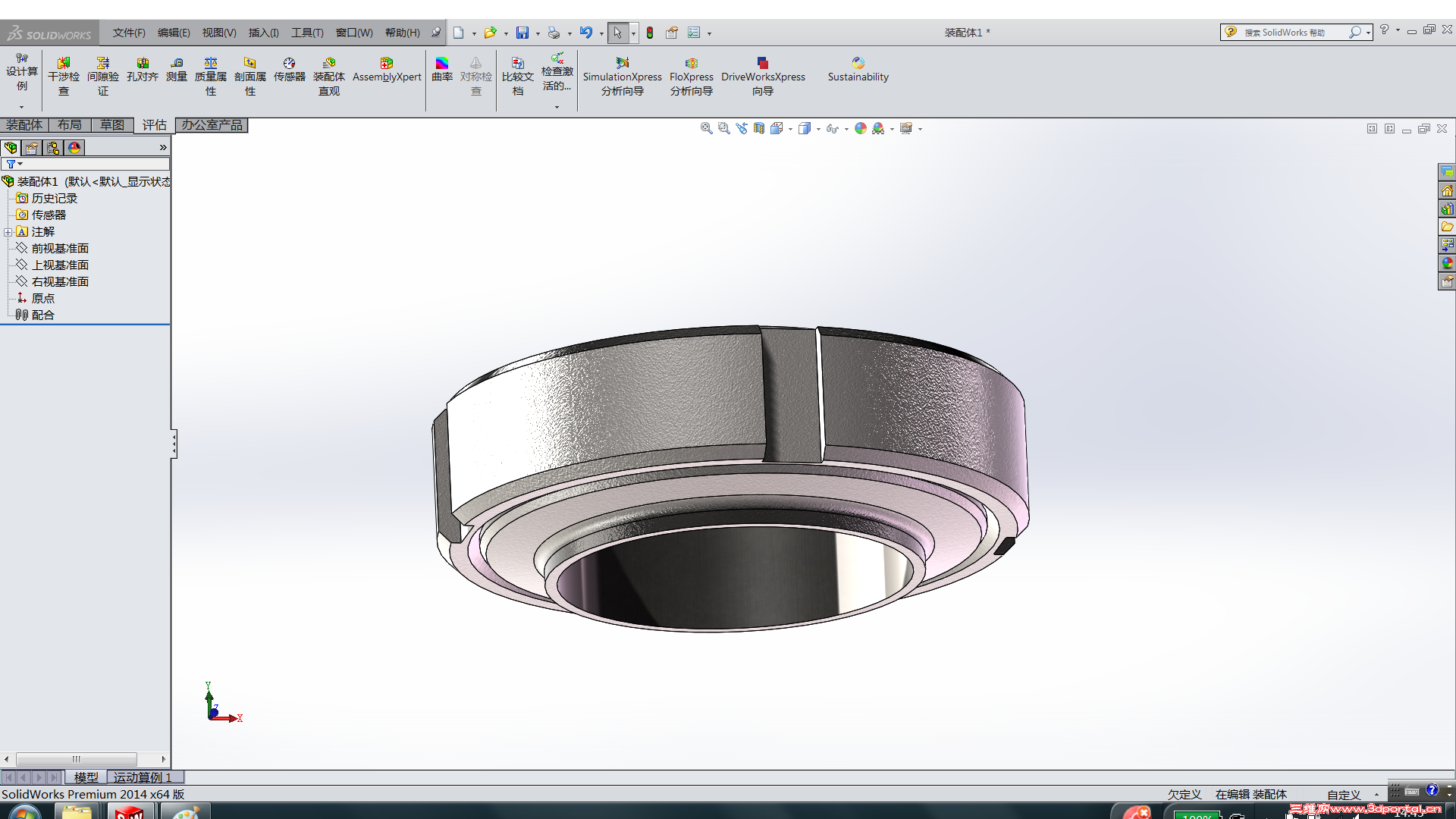The width and height of the screenshot is (1456, 819).
Task: Switch to the 装配体 ribbon tab
Action: pos(24,125)
